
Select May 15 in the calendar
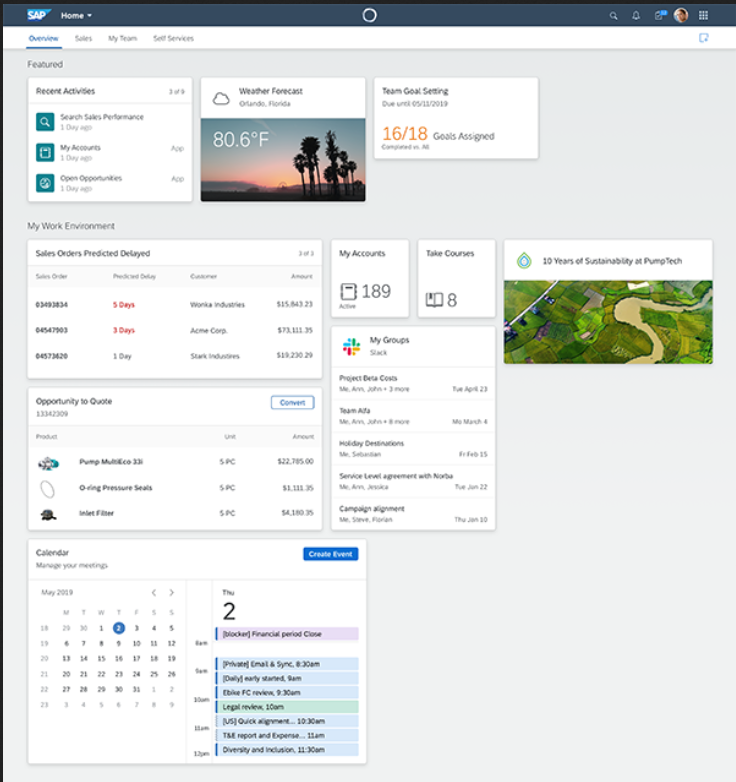[101, 658]
